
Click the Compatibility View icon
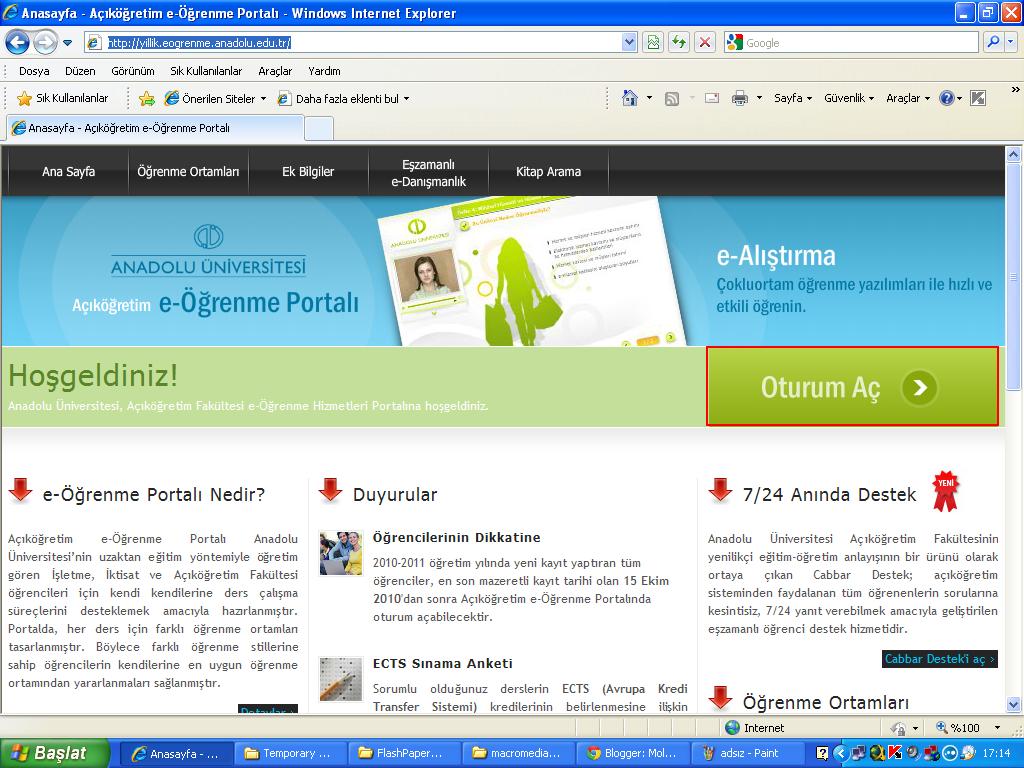pos(653,43)
